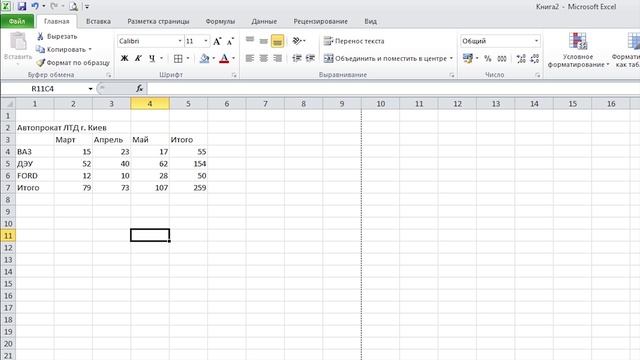640x360 pixels.
Task: Open merge and center dropdown arrow
Action: pyautogui.click(x=451, y=58)
